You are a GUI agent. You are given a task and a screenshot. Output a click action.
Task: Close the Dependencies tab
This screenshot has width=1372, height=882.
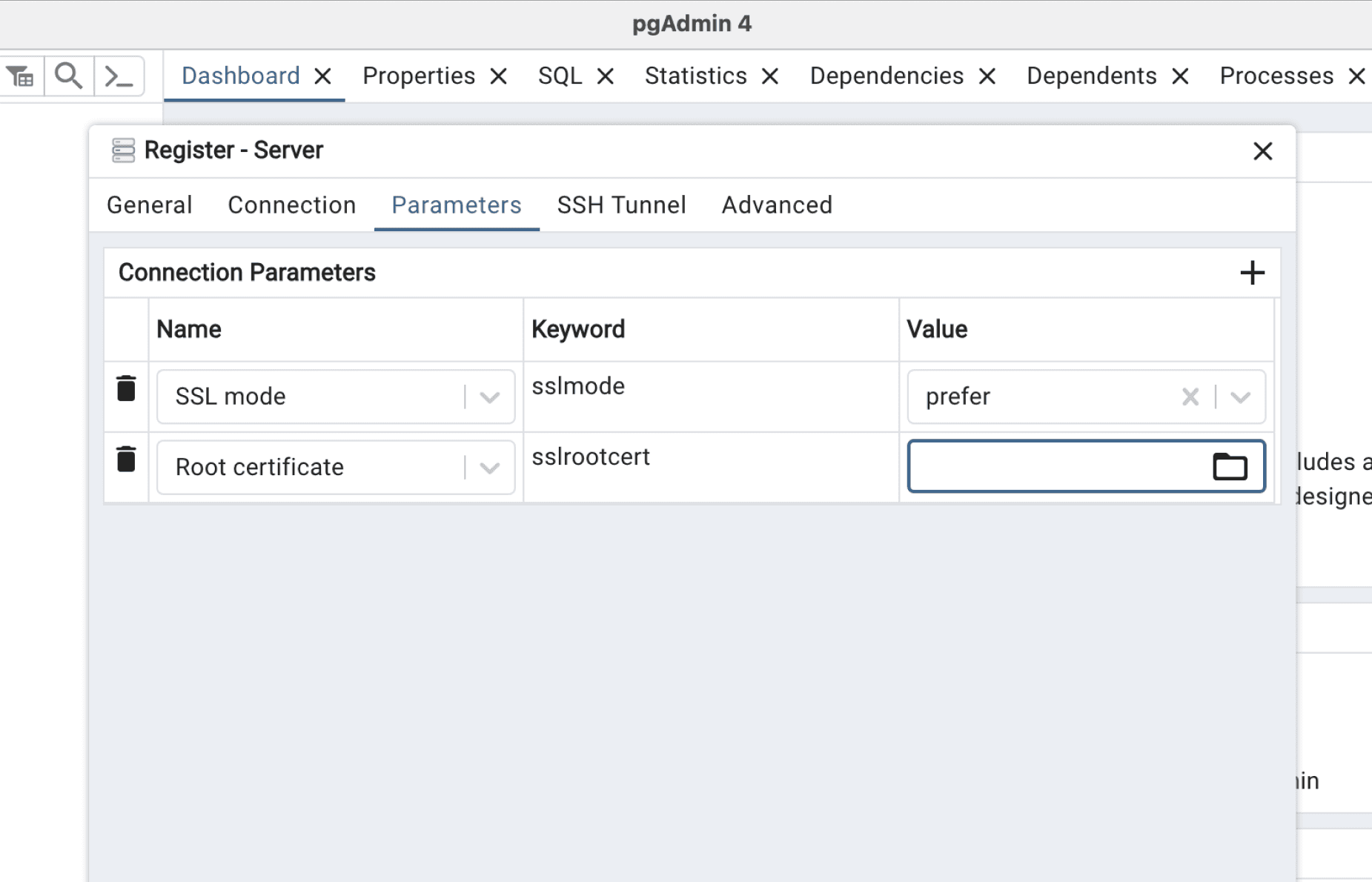[987, 76]
